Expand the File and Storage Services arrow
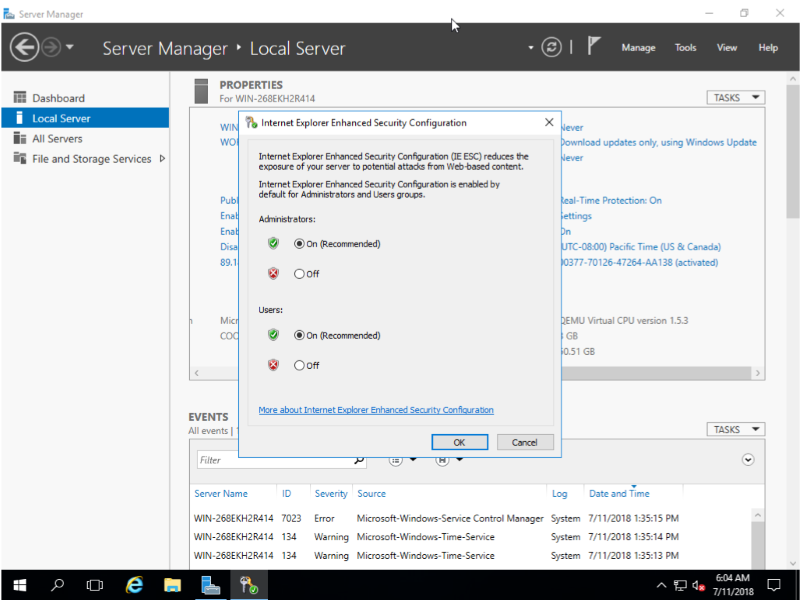This screenshot has width=800, height=600. (162, 159)
